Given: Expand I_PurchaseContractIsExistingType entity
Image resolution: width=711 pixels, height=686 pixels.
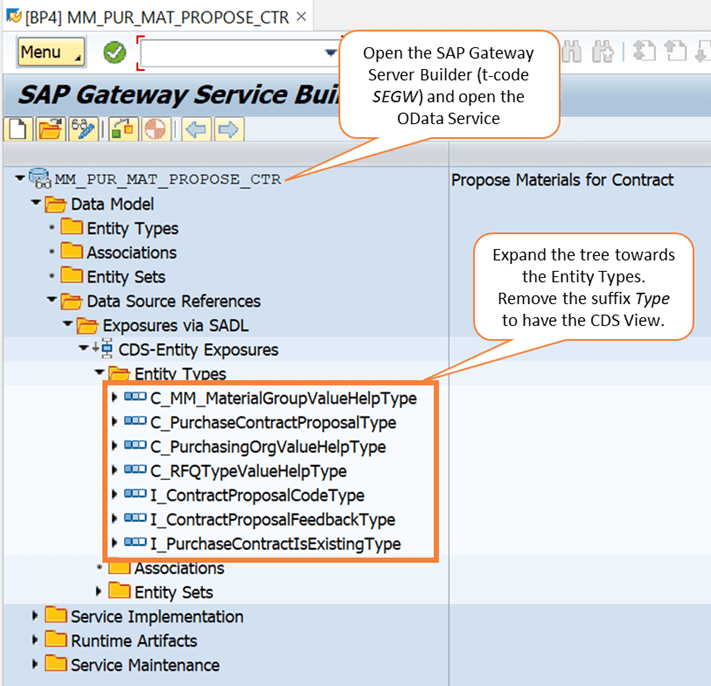Looking at the screenshot, I should click(x=115, y=543).
